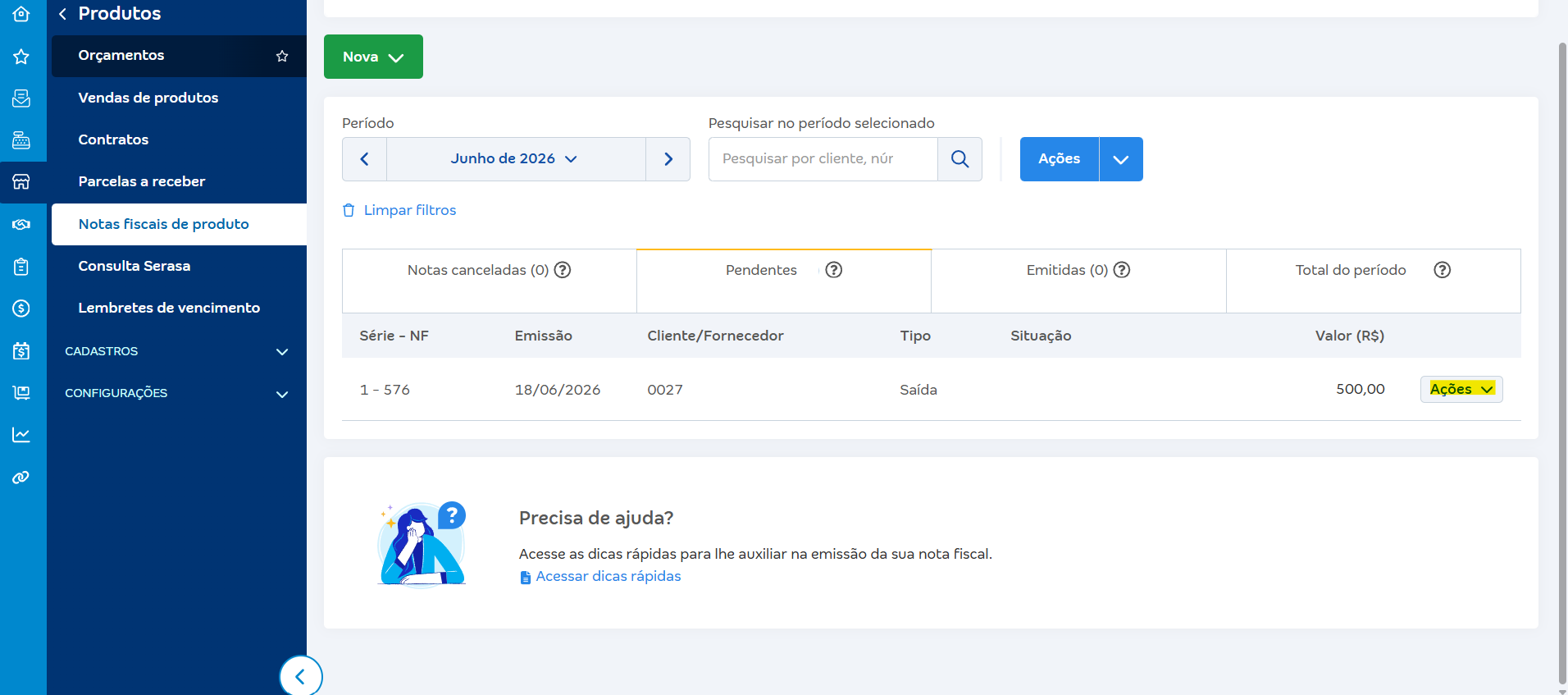This screenshot has height=695, width=1568.
Task: Click the Situação column header
Action: point(1041,336)
